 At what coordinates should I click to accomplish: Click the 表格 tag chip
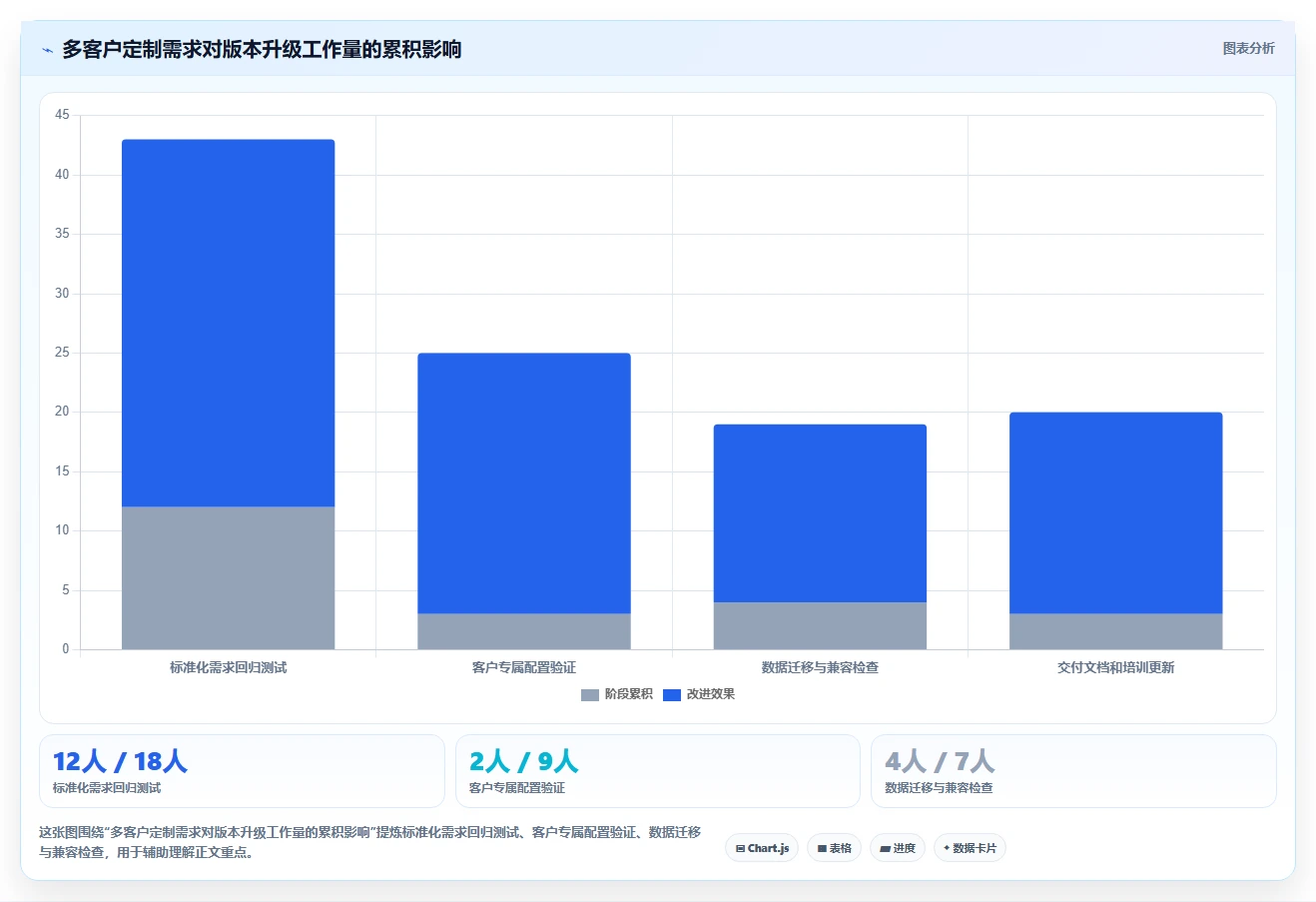click(834, 848)
